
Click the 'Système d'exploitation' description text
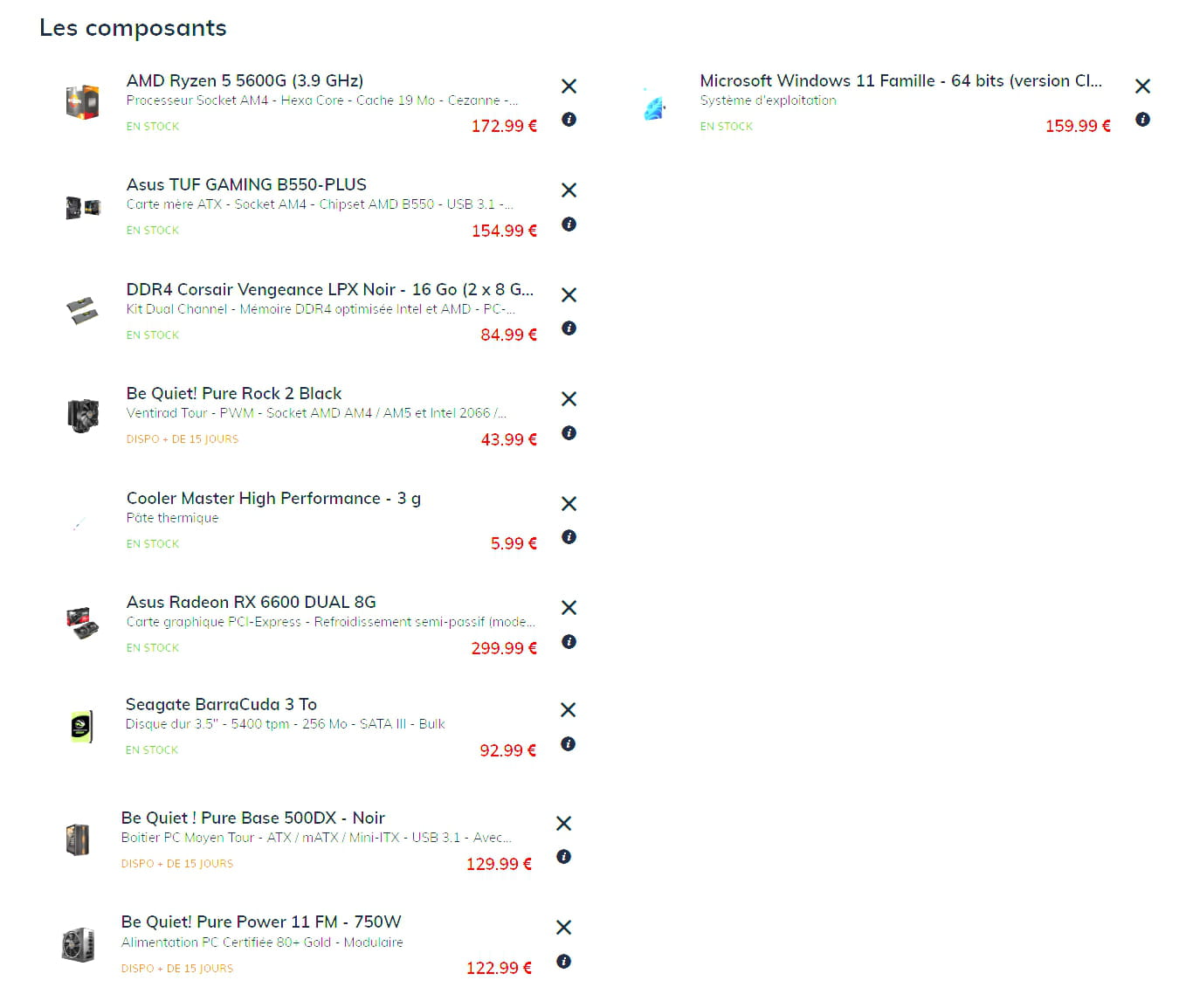pos(768,100)
